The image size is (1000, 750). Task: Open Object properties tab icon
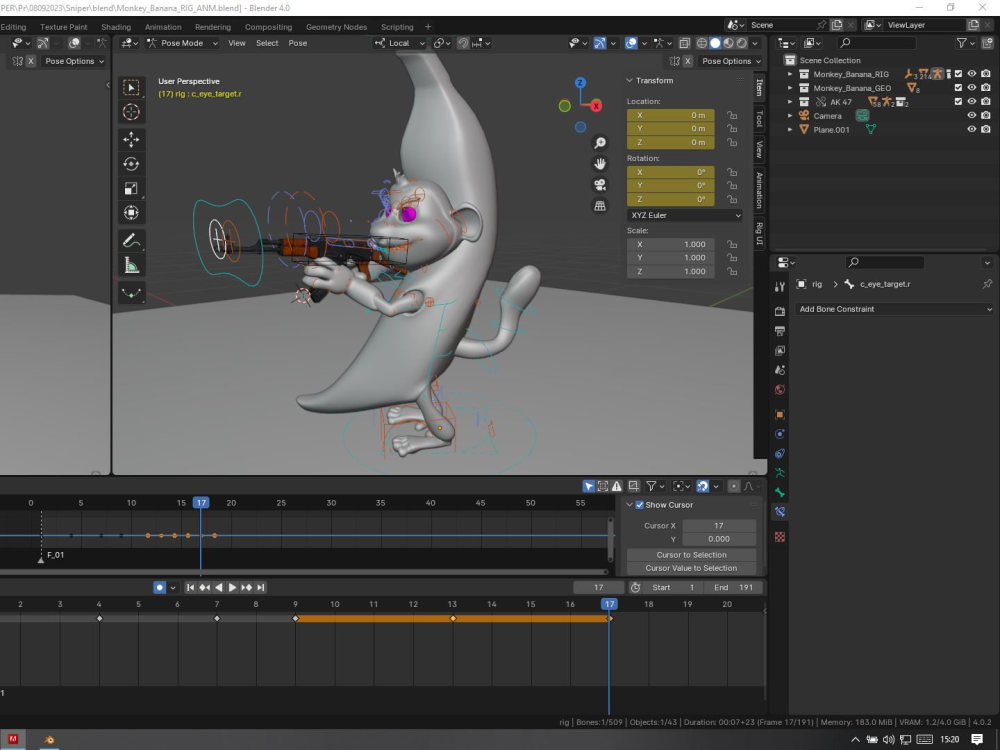(779, 415)
